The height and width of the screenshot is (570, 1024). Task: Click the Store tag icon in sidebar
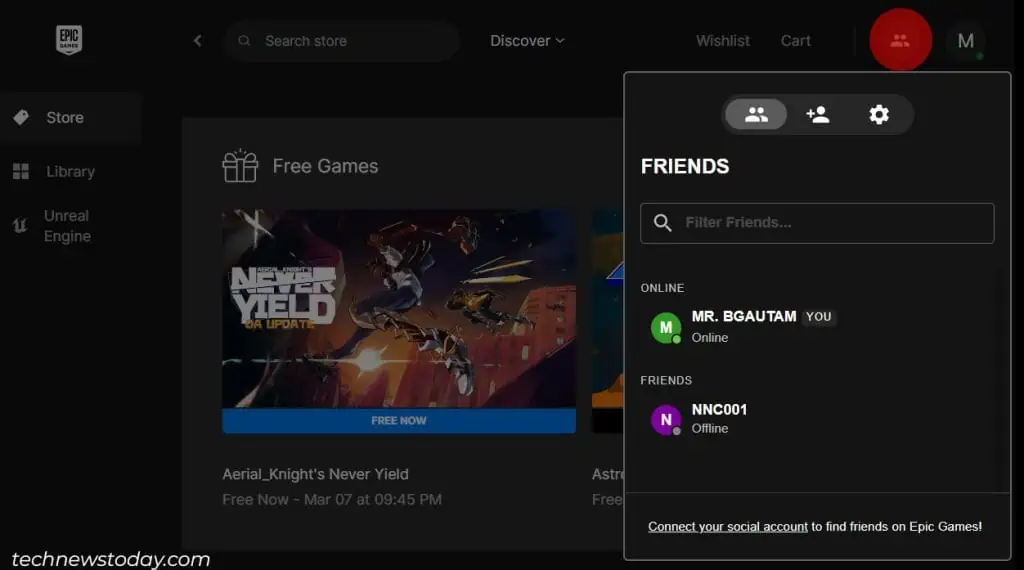21,118
